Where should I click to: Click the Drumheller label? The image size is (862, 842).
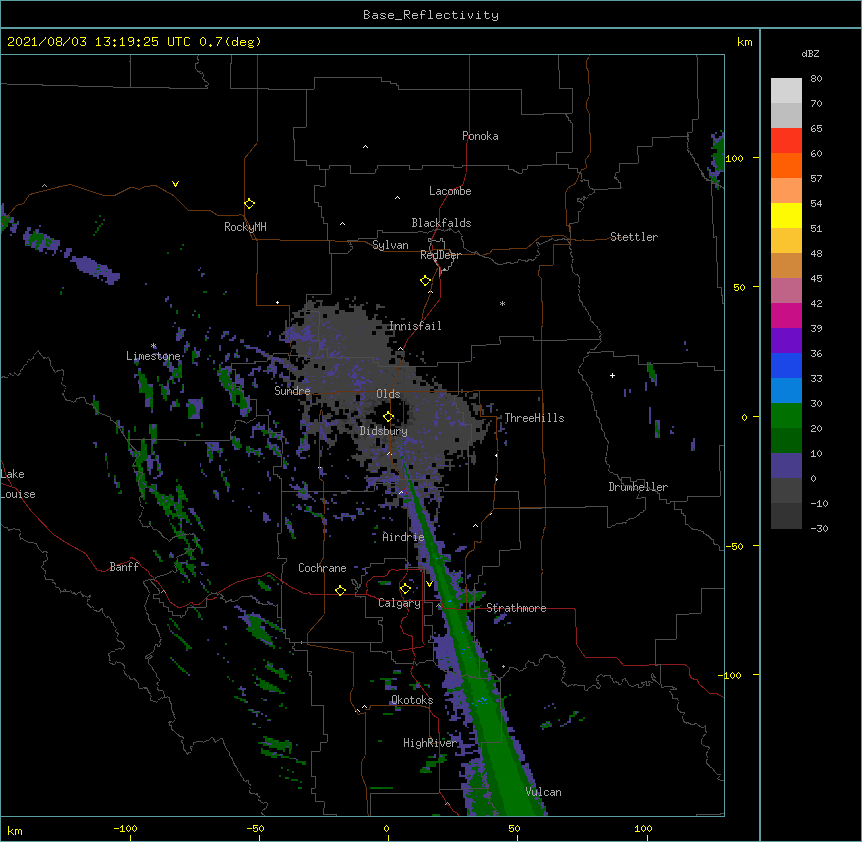pos(638,487)
